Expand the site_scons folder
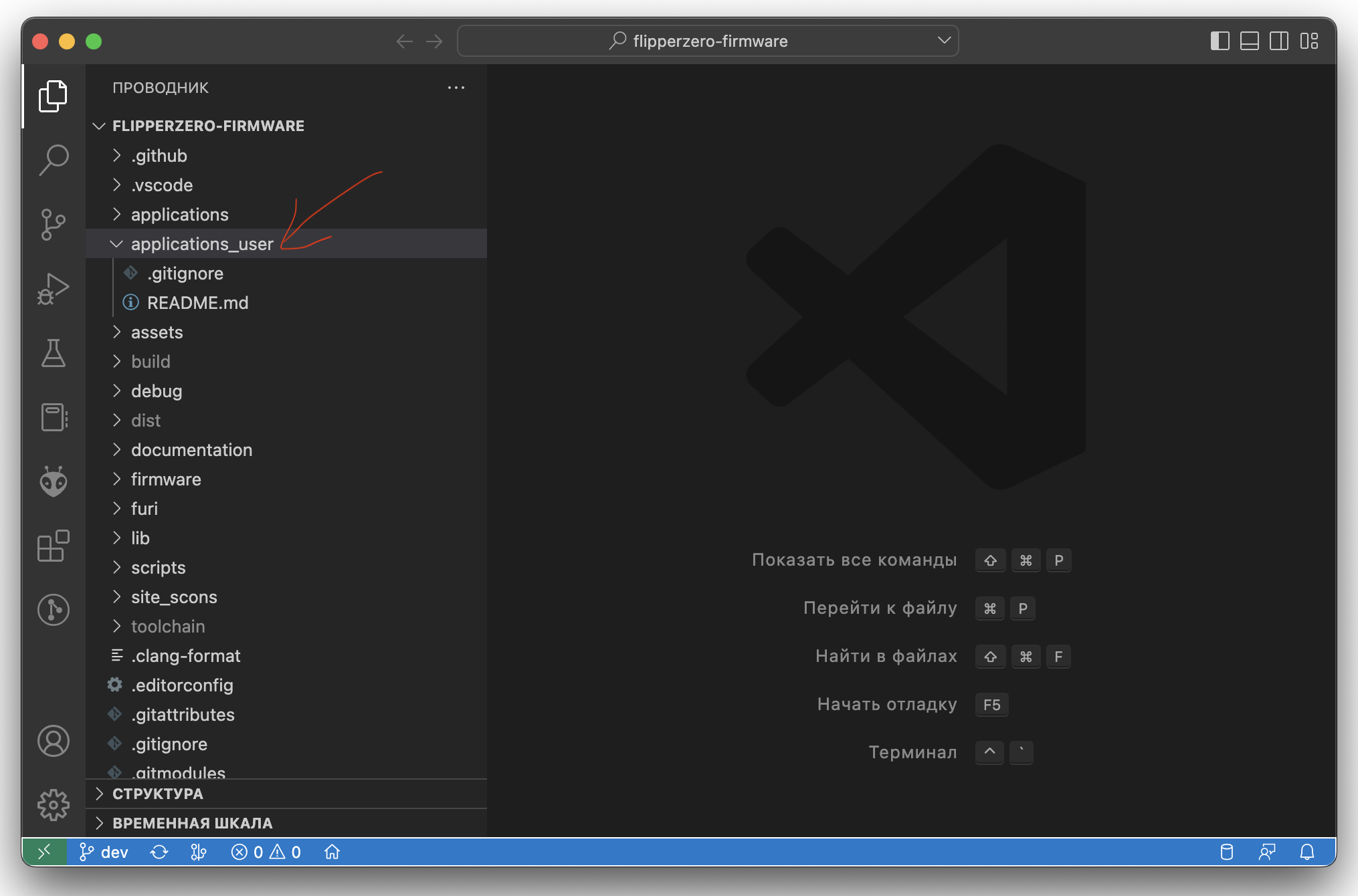This screenshot has height=896, width=1358. point(286,596)
